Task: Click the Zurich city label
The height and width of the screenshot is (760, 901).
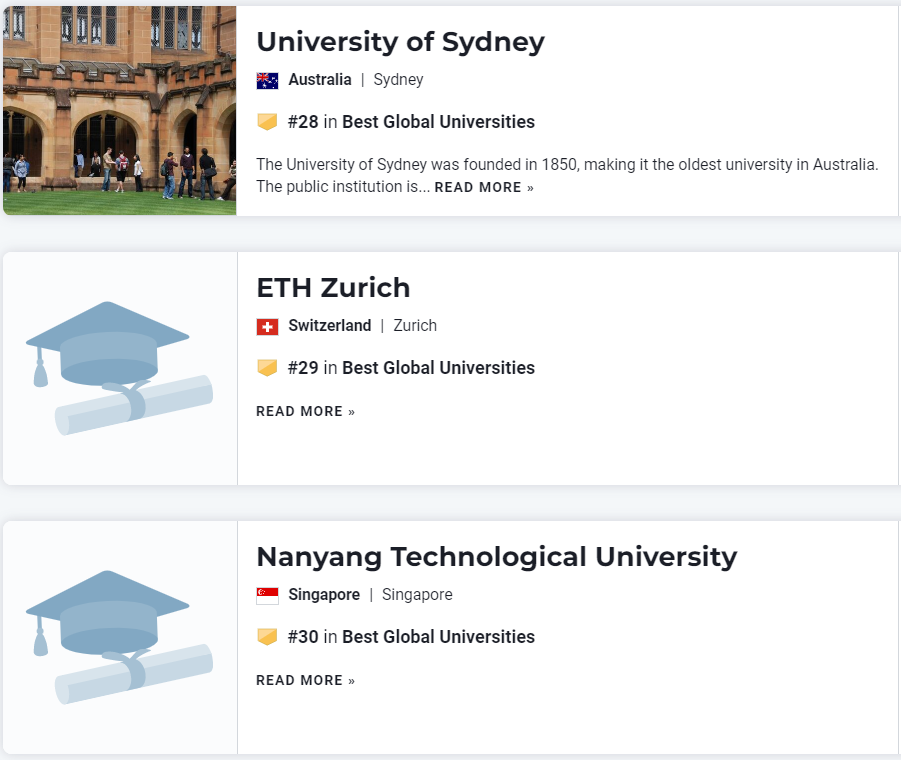Action: 415,326
